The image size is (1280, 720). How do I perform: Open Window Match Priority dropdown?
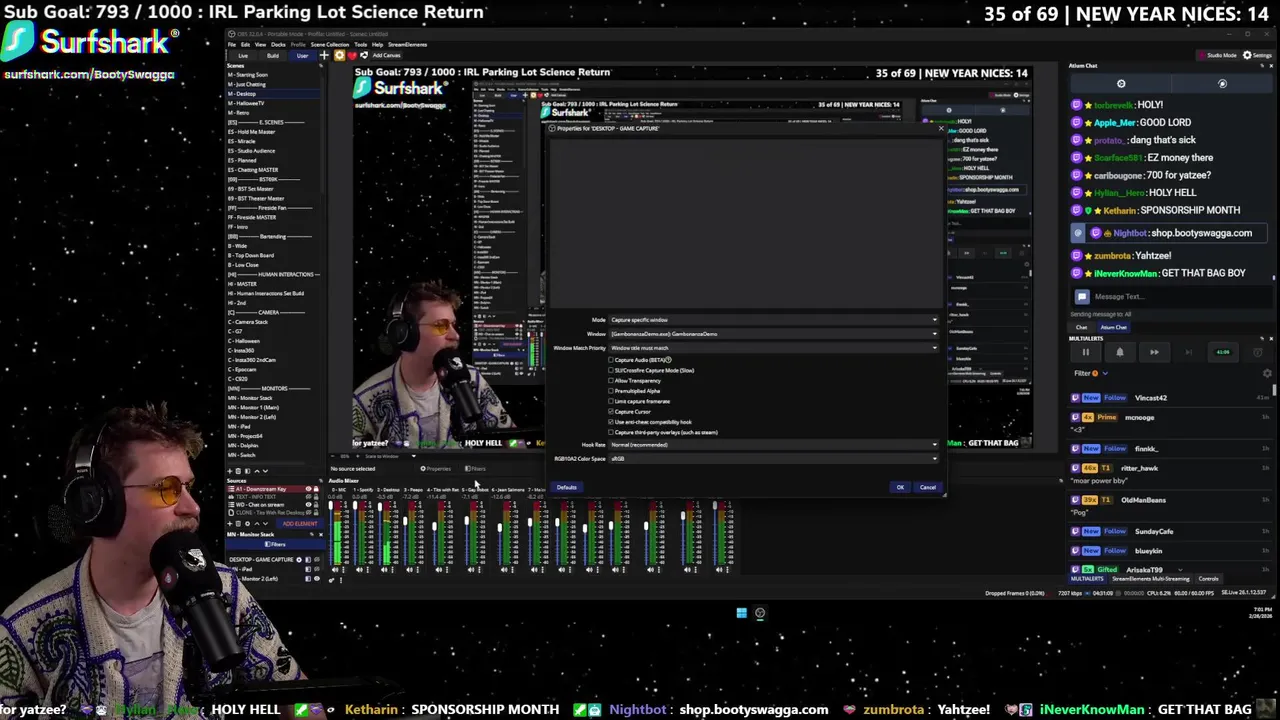[x=774, y=348]
